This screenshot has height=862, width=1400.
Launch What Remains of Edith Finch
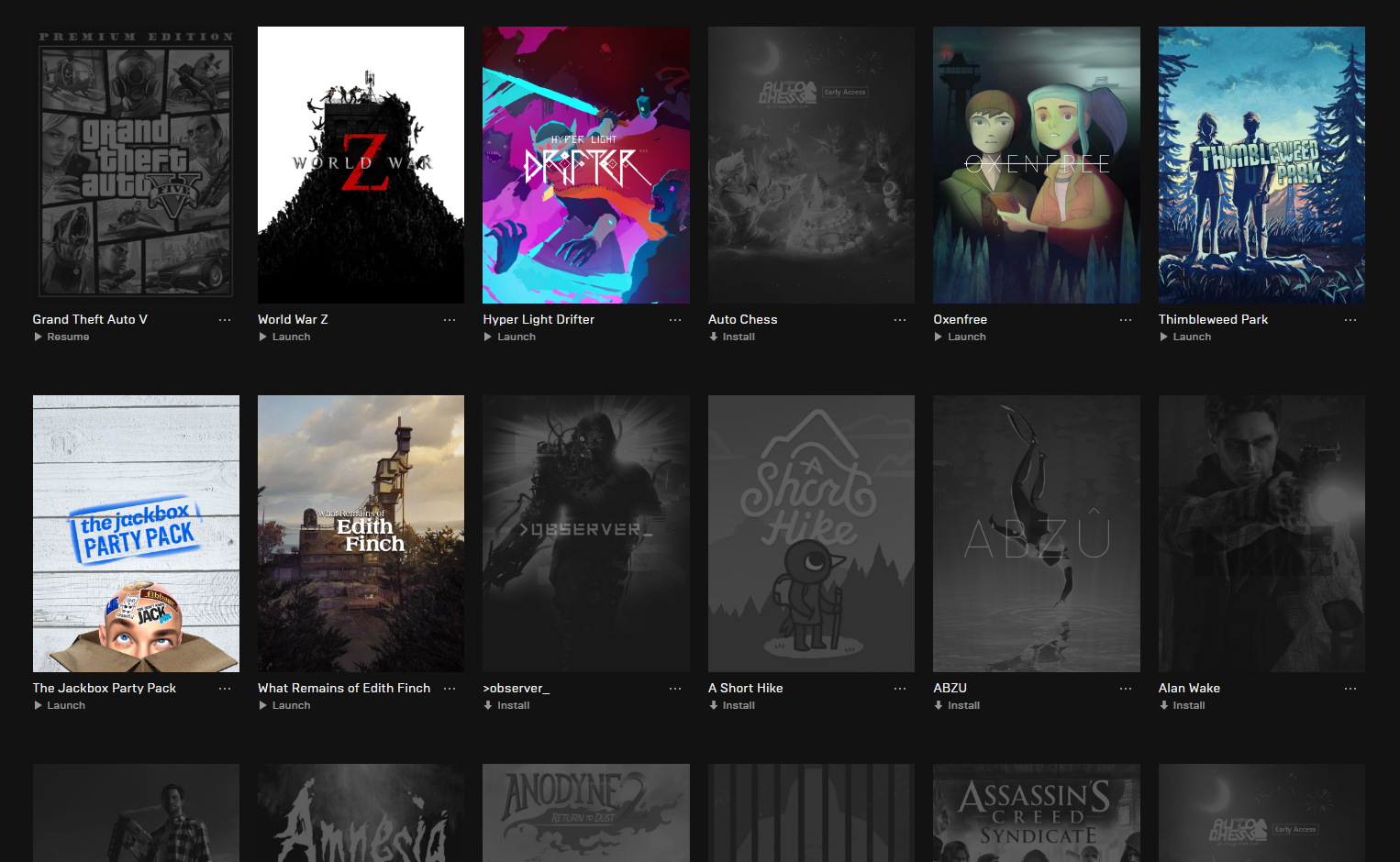284,705
